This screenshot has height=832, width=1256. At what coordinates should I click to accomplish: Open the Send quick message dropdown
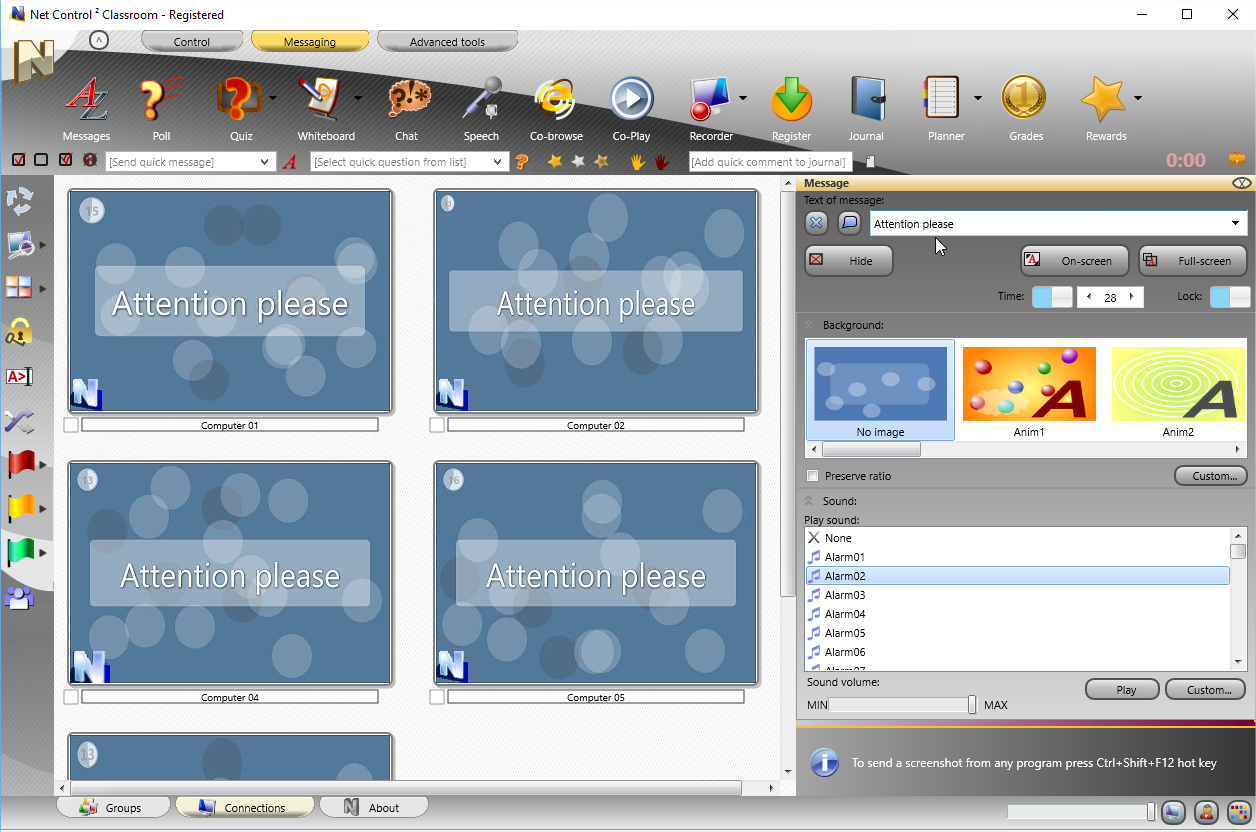point(265,162)
